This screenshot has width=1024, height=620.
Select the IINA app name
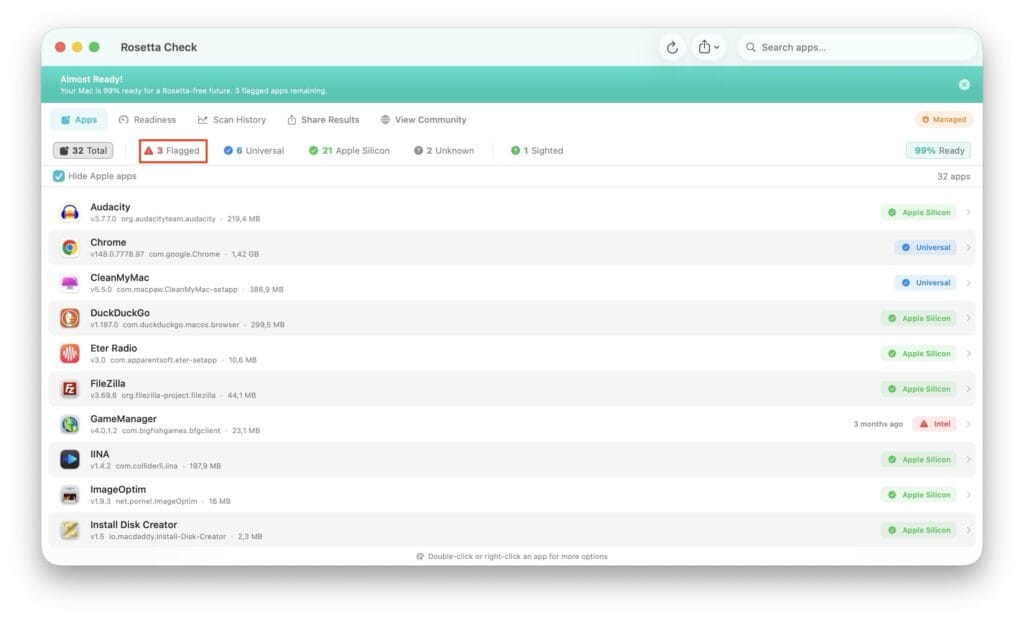click(x=100, y=454)
